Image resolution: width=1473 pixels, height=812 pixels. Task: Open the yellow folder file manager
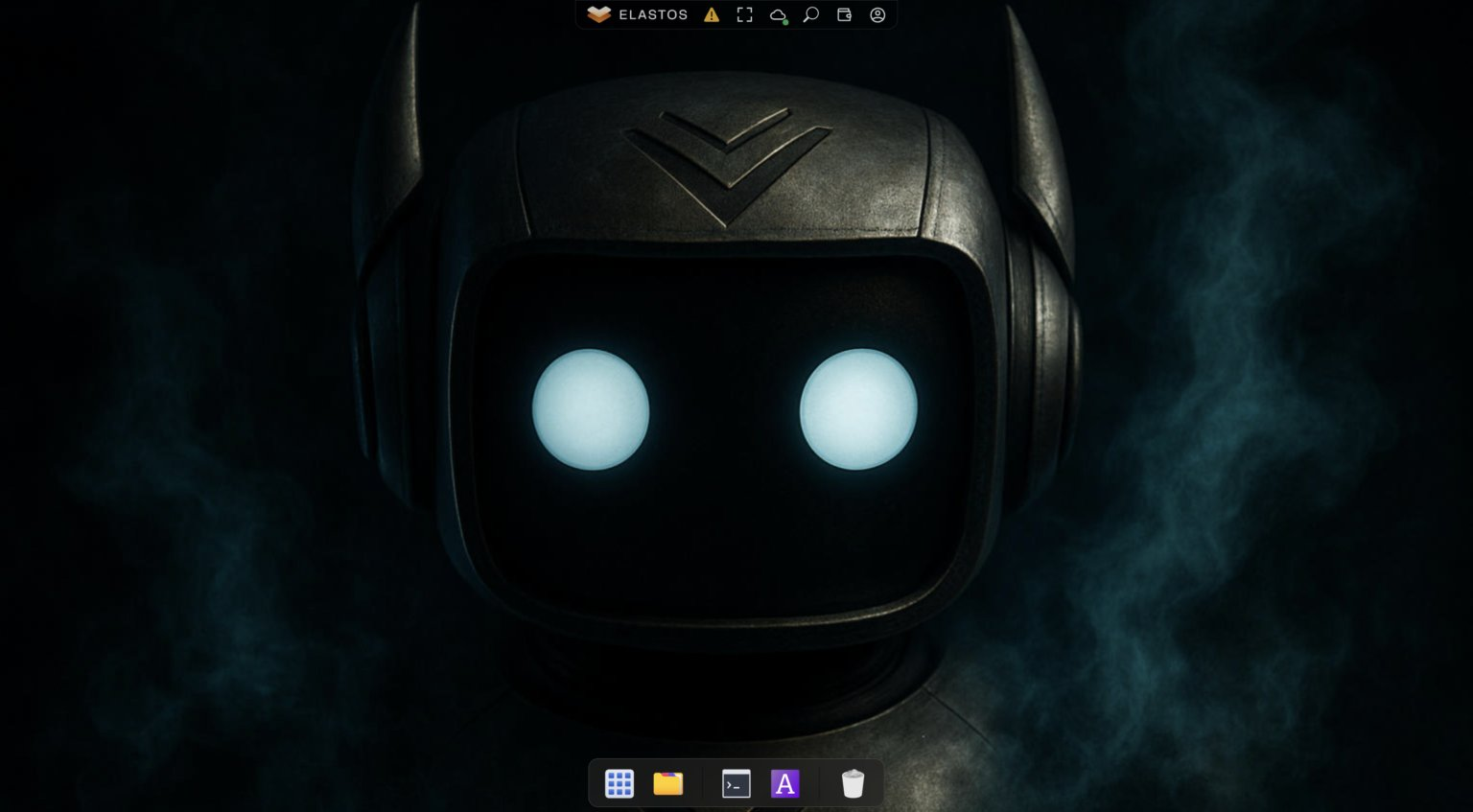(668, 783)
